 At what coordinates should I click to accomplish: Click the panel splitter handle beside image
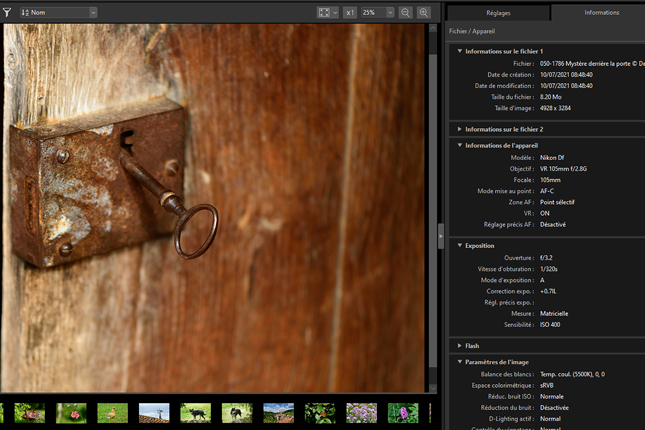440,235
